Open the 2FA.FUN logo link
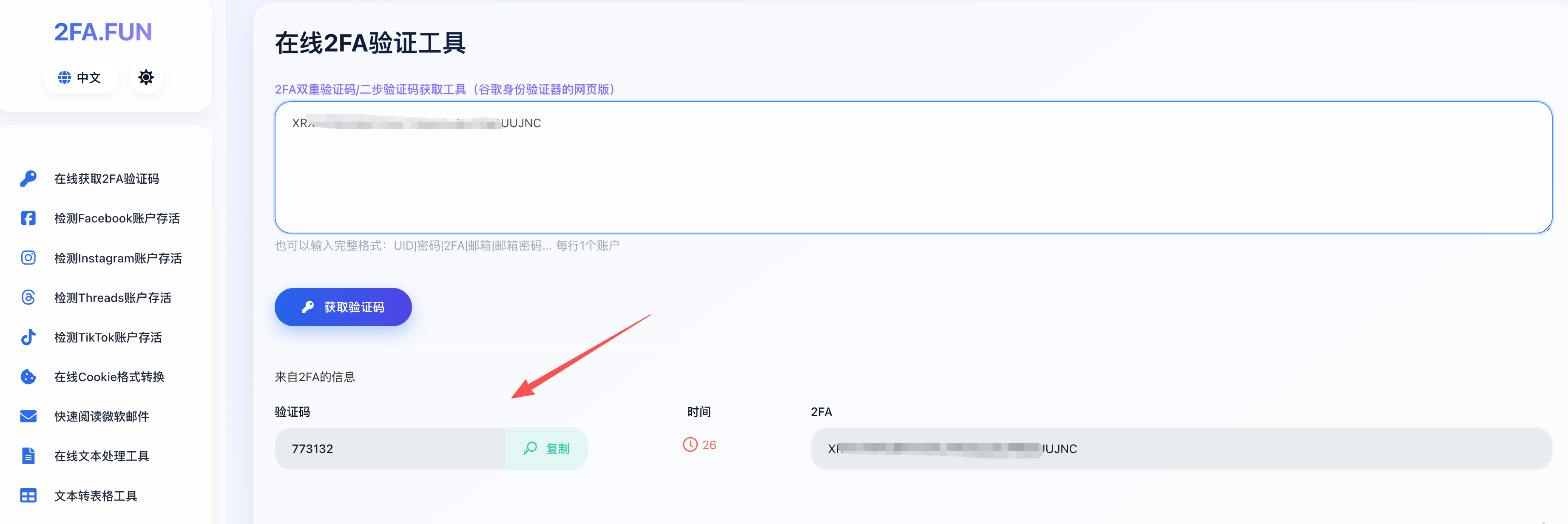Image resolution: width=1568 pixels, height=524 pixels. [103, 32]
